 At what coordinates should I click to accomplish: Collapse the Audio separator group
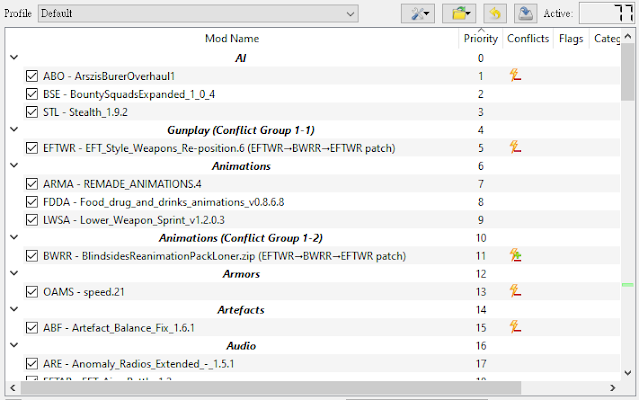(x=14, y=345)
